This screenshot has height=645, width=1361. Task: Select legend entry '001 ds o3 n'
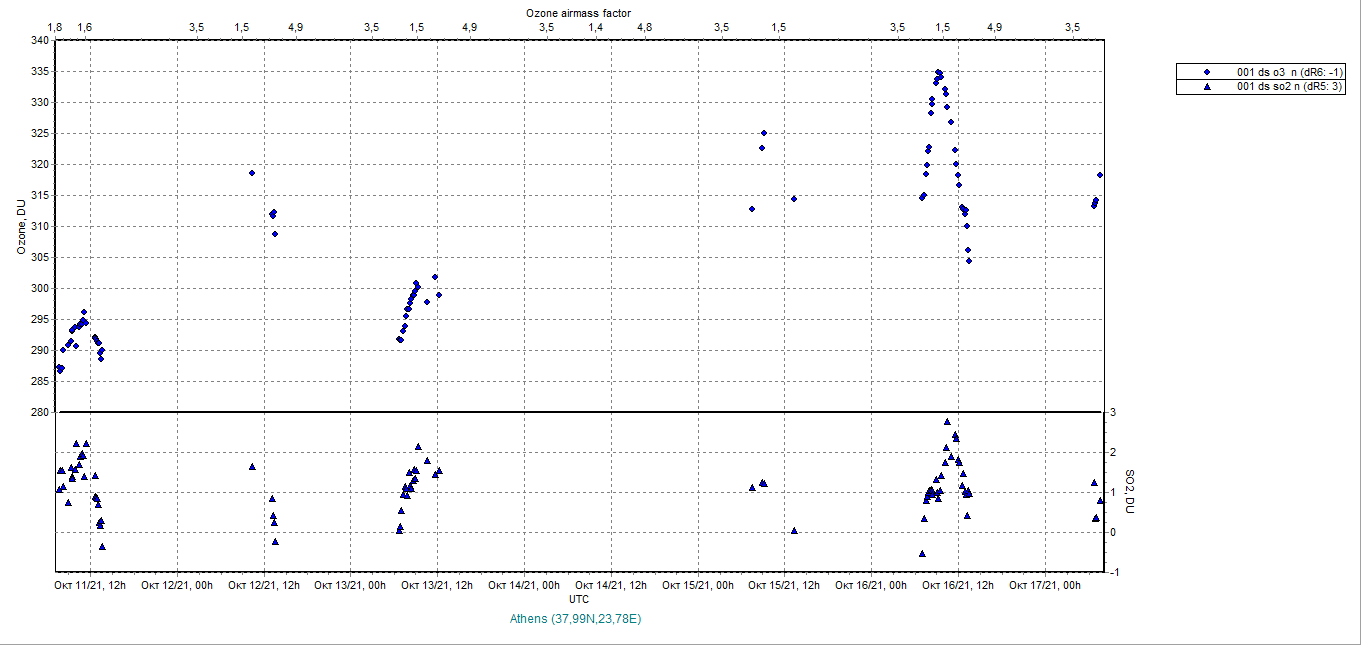[1290, 72]
